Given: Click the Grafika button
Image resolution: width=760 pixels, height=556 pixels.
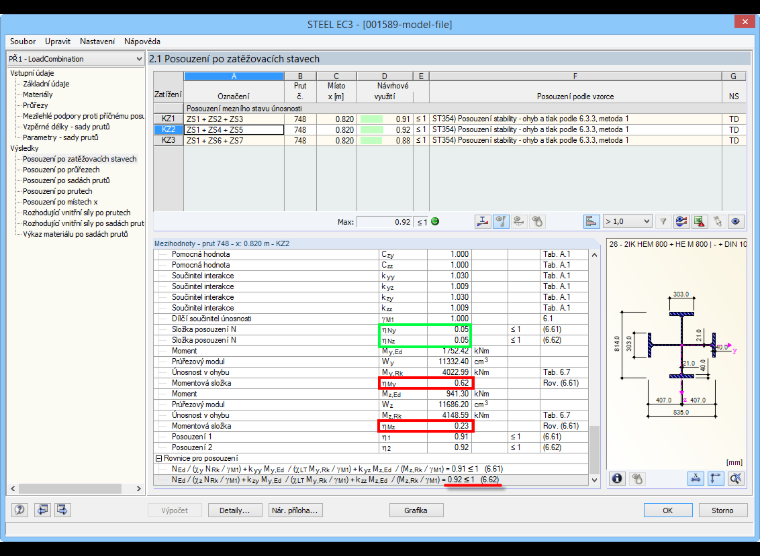Looking at the screenshot, I should pos(416,510).
